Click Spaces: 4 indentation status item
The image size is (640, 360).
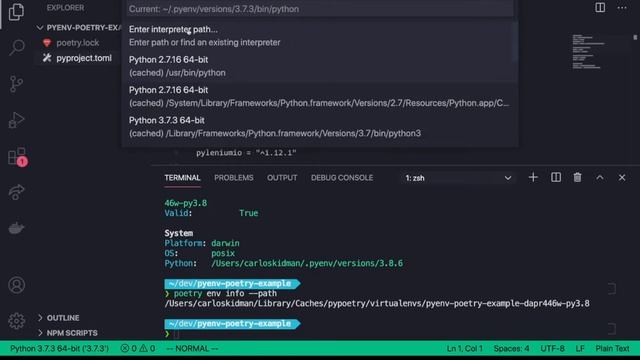click(511, 349)
